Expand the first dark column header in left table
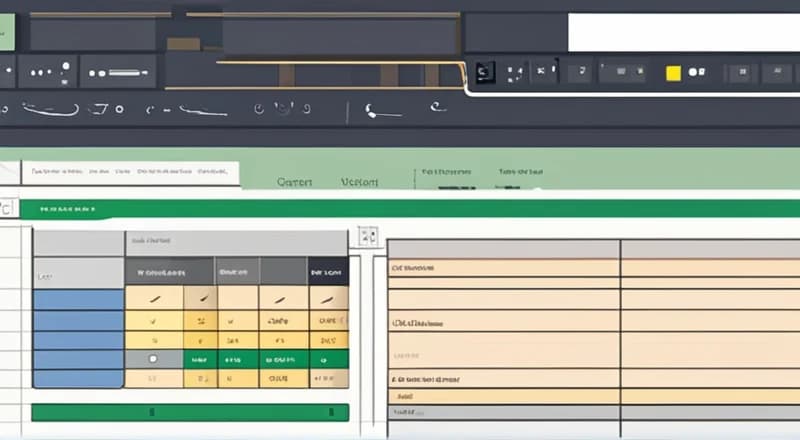The image size is (800, 440). point(168,271)
